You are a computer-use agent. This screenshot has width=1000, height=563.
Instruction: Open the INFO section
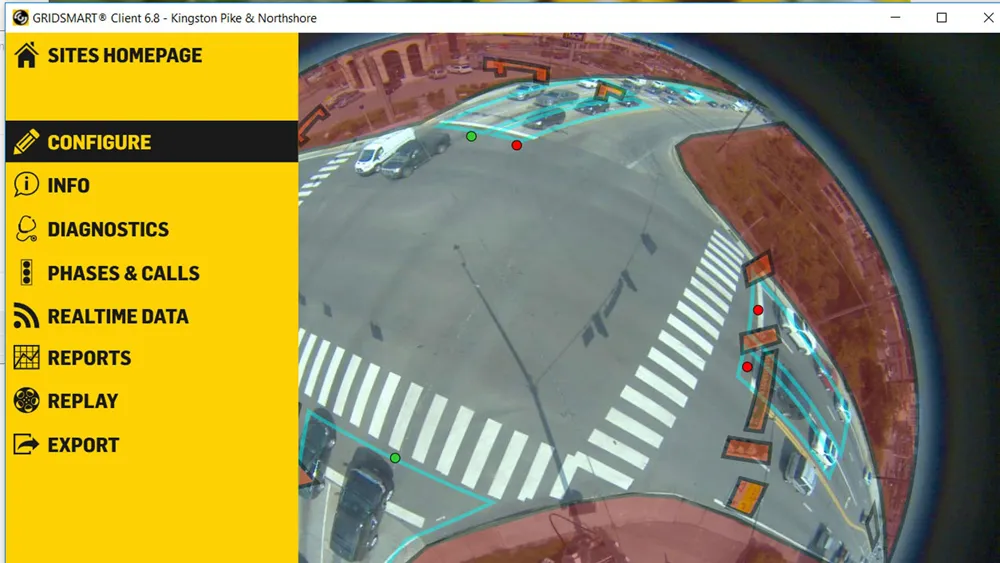pos(69,186)
